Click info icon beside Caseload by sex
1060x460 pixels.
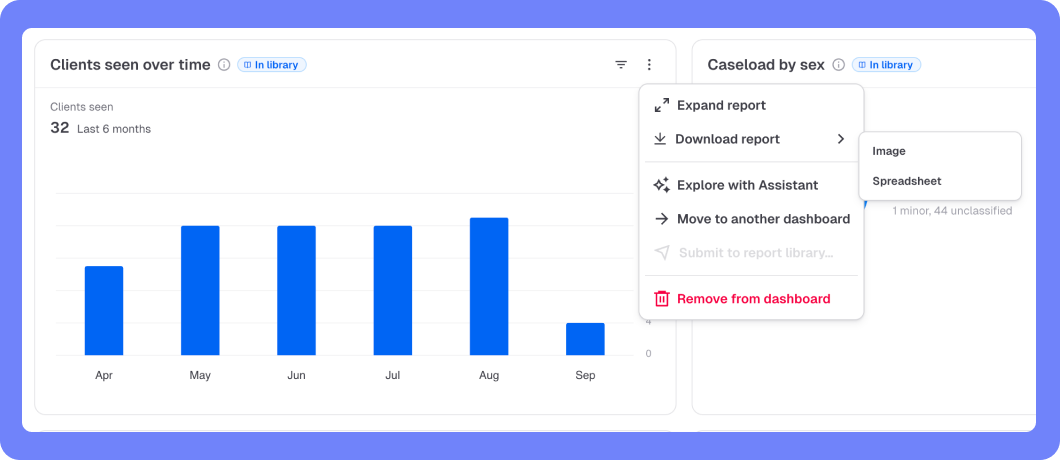pos(838,65)
